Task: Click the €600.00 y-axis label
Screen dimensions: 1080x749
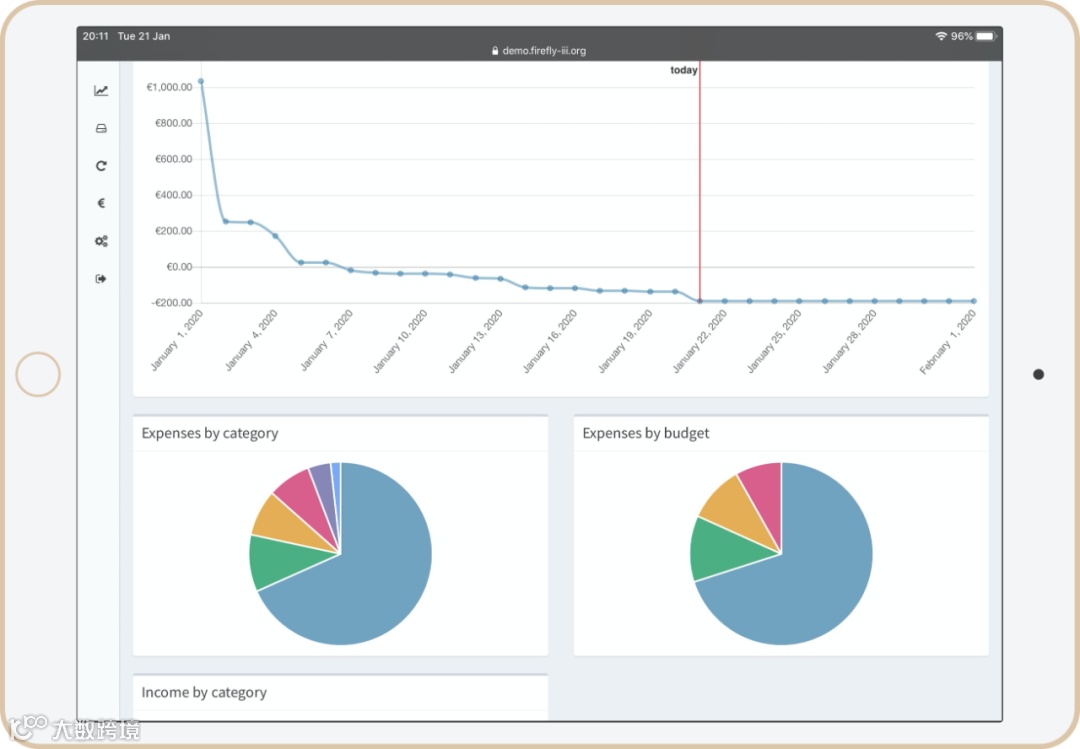Action: [174, 158]
